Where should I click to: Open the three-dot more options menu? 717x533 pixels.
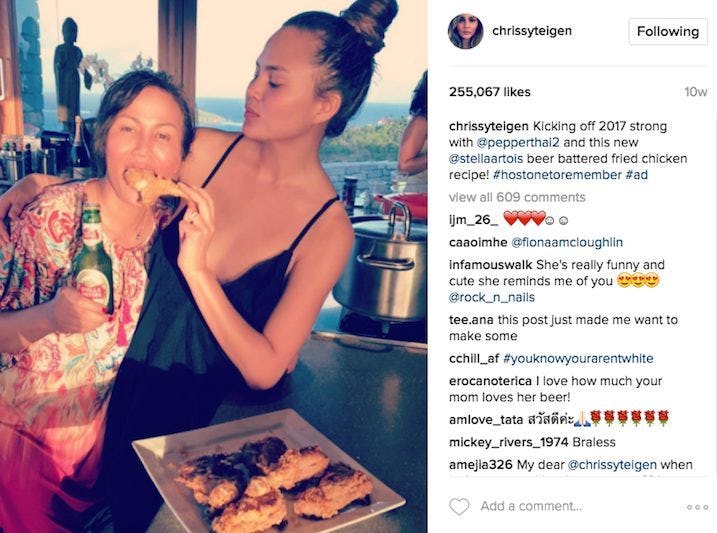click(x=697, y=507)
